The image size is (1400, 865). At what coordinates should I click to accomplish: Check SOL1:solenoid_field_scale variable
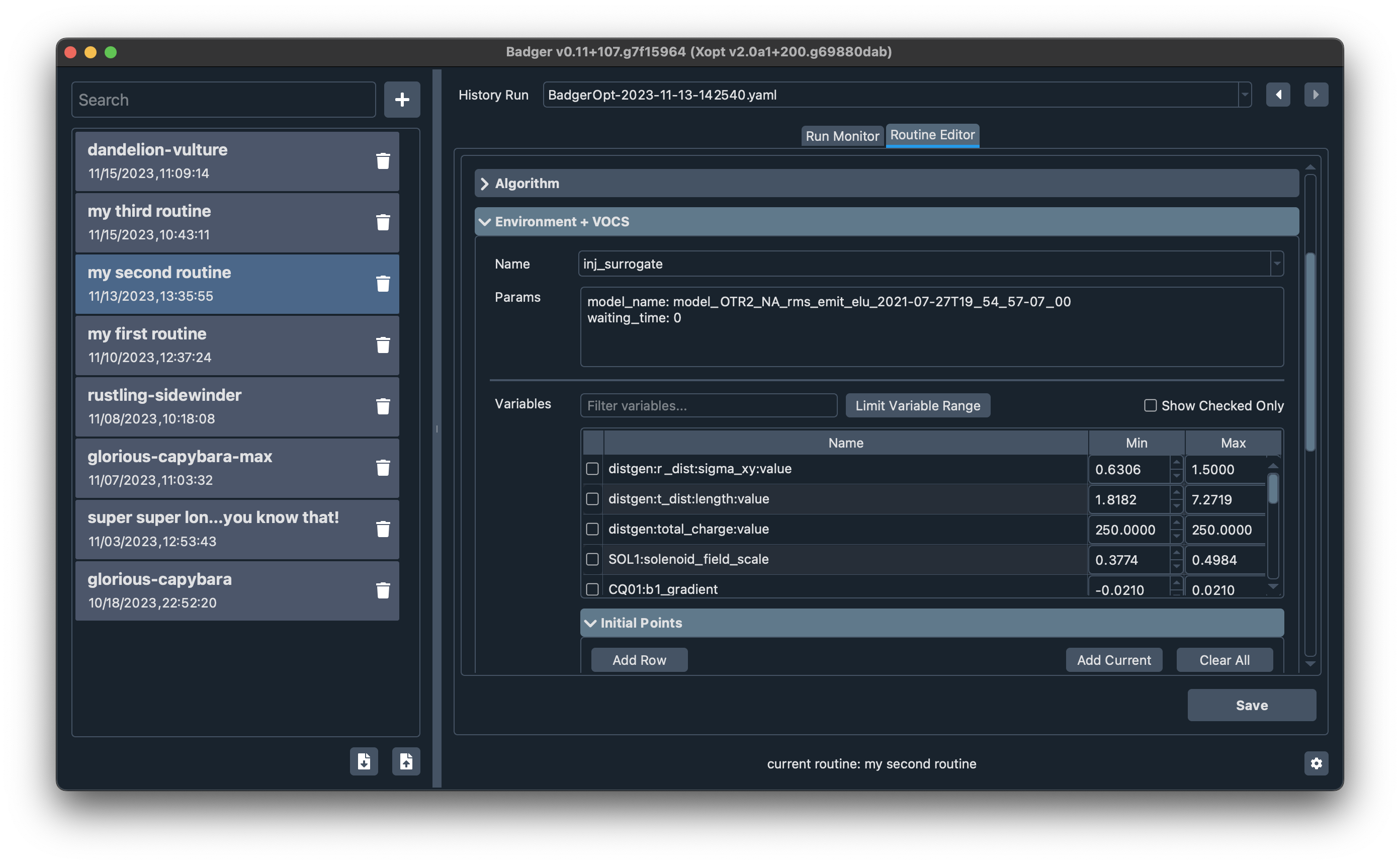(x=592, y=559)
